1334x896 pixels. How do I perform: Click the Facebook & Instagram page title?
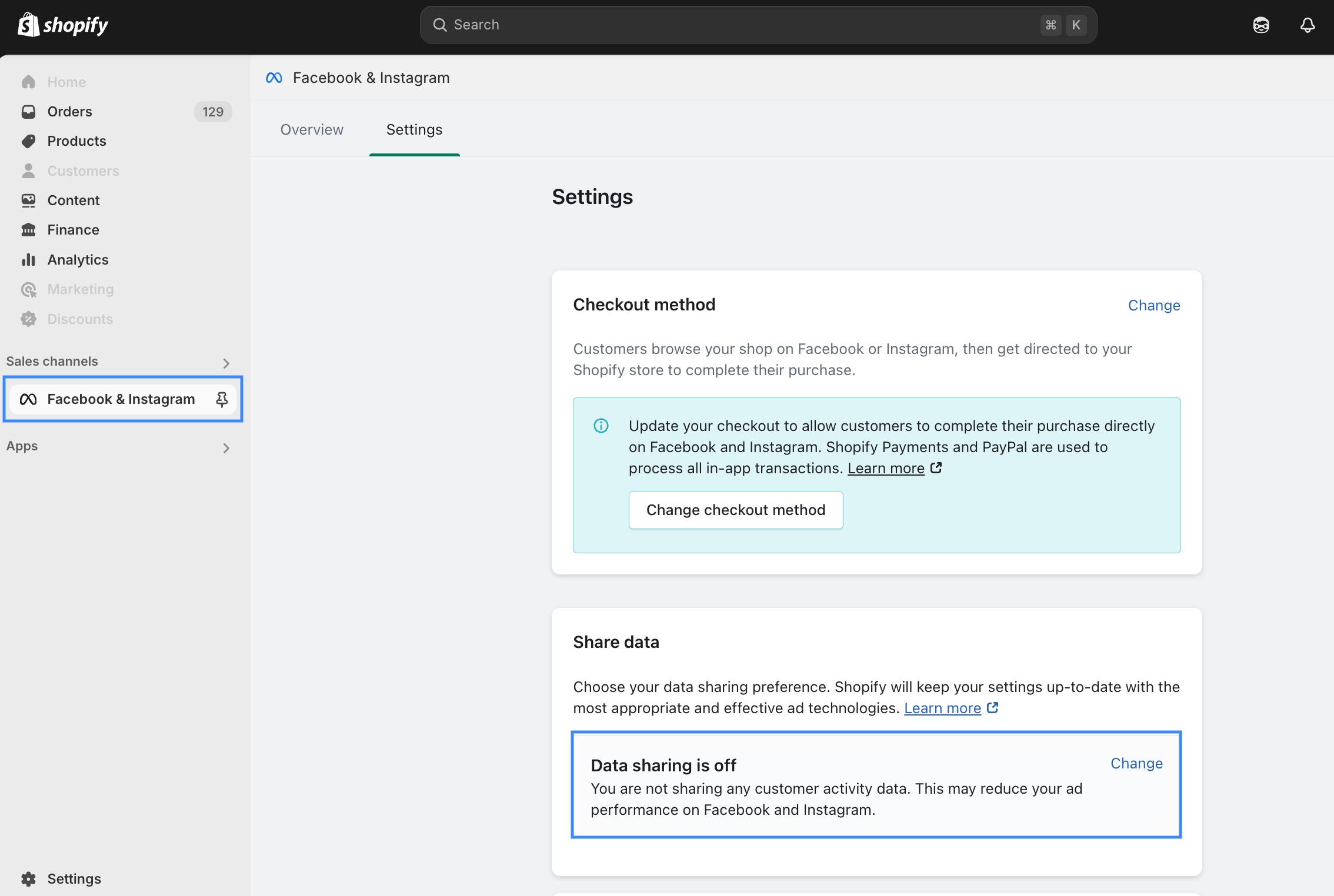coord(371,78)
